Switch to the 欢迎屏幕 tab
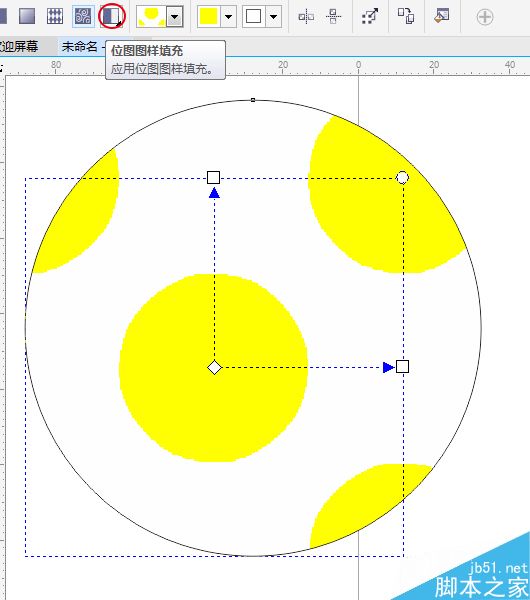Screen dimensions: 530x600 (18, 47)
